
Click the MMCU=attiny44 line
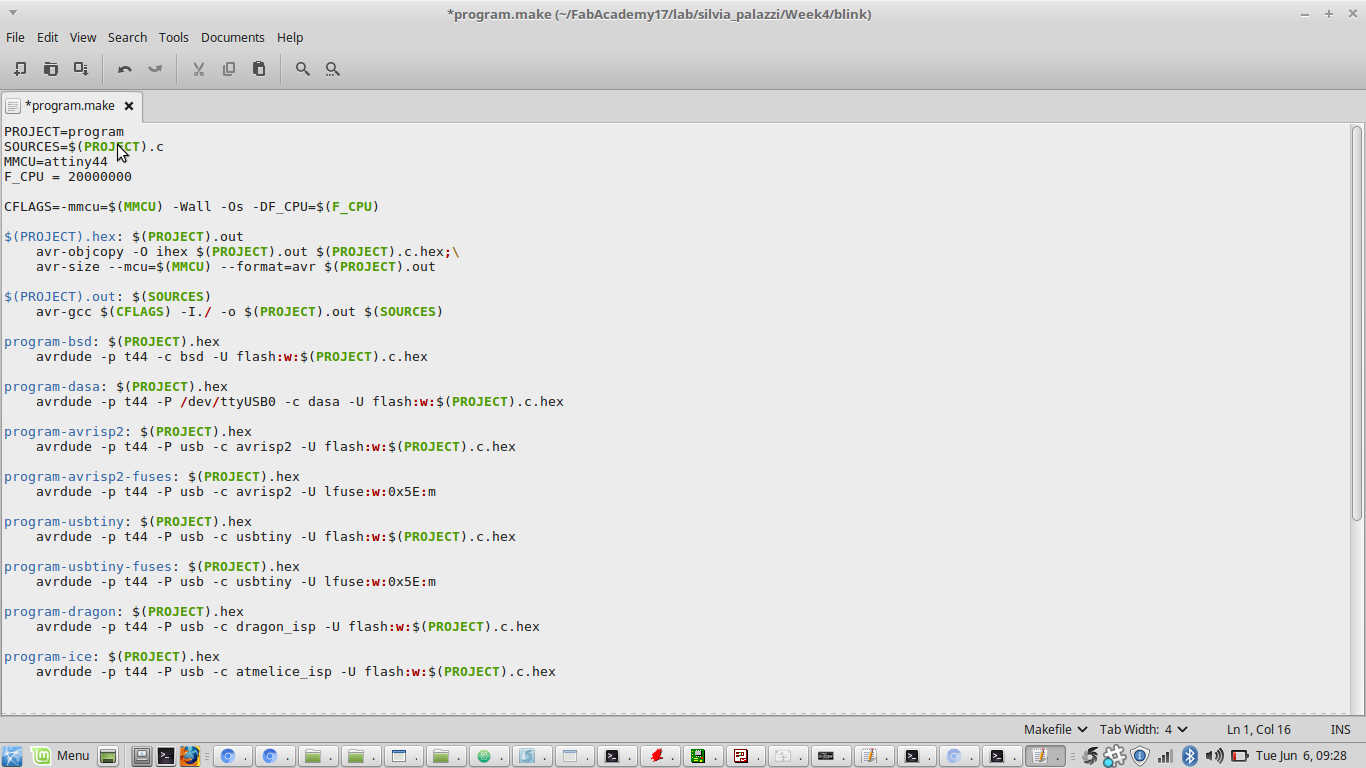56,161
